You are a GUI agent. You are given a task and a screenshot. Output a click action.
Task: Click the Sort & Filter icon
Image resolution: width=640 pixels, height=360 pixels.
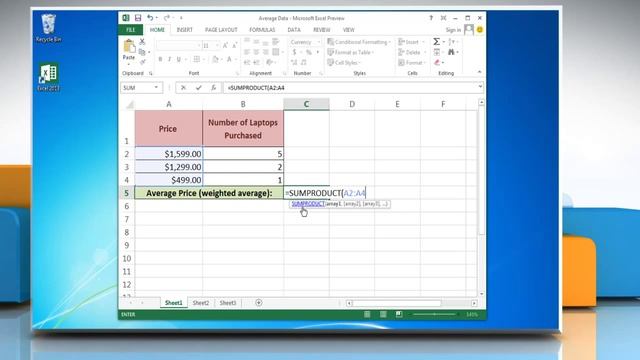(451, 42)
